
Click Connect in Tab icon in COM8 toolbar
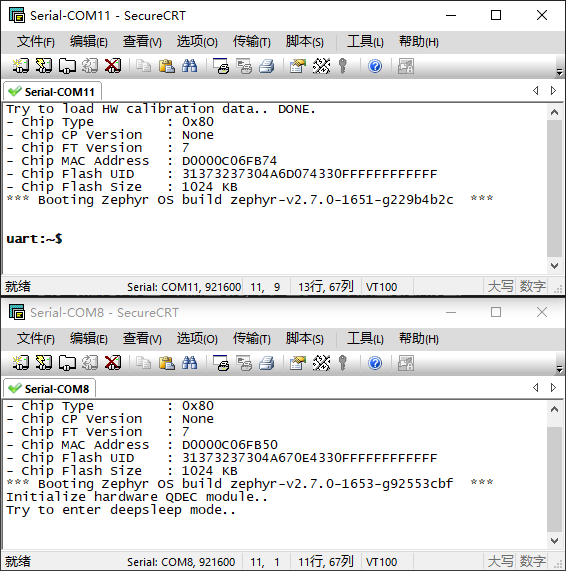[67, 363]
